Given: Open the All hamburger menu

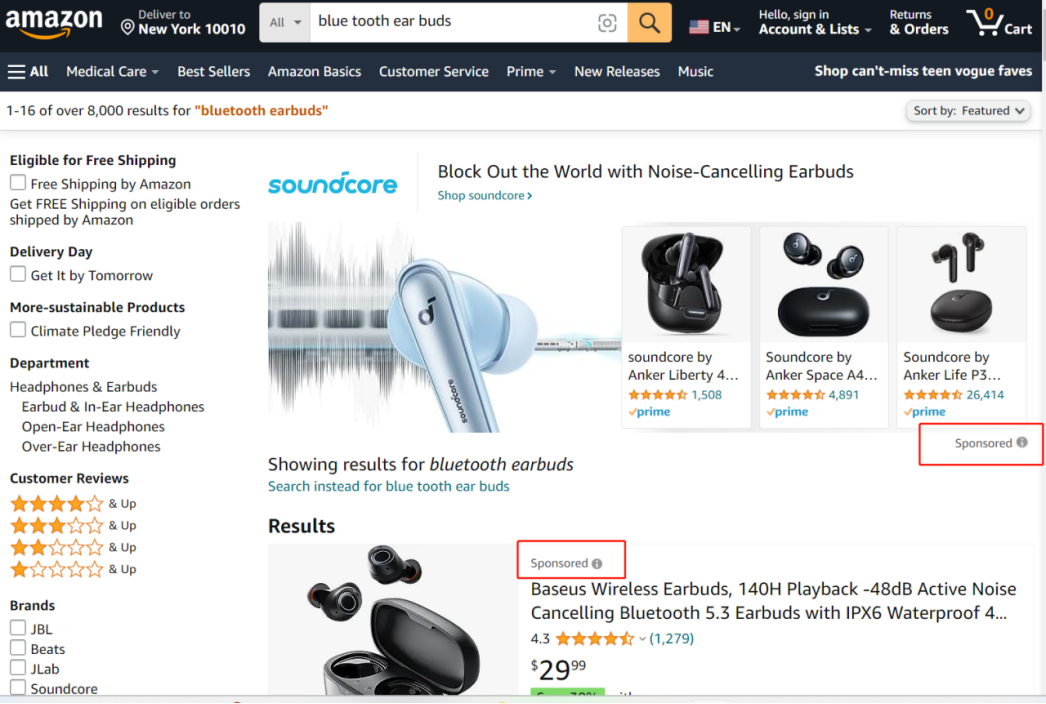Looking at the screenshot, I should click(x=28, y=71).
